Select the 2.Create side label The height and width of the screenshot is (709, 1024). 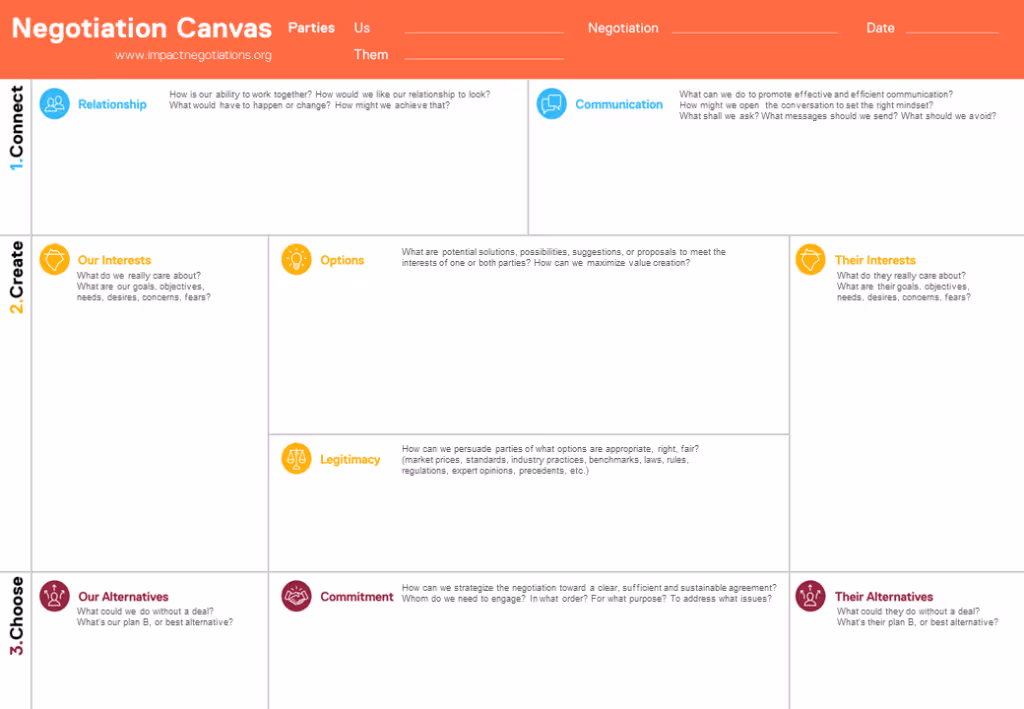point(17,276)
